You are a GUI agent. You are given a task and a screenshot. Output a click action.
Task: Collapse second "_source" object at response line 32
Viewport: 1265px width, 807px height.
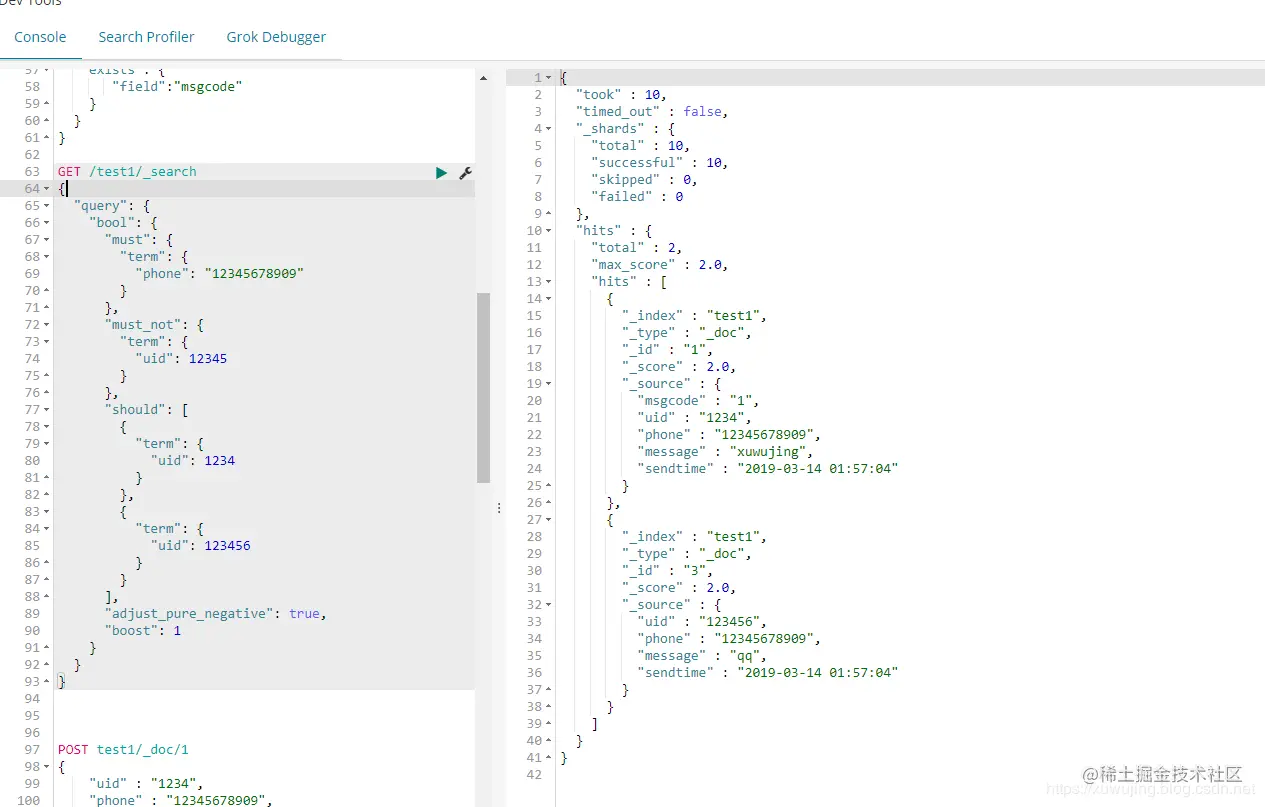[x=549, y=605]
